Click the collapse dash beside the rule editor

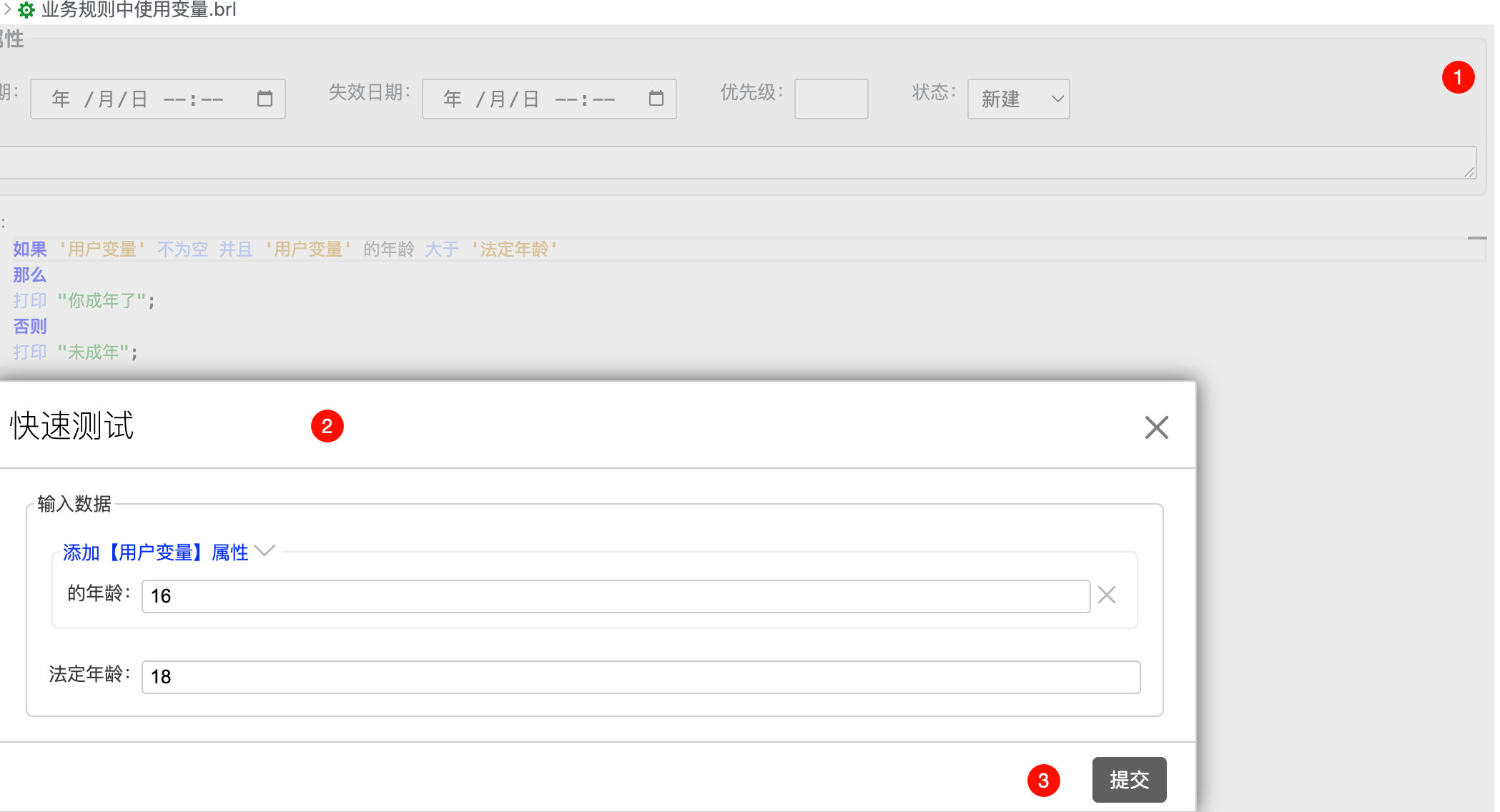(1477, 238)
